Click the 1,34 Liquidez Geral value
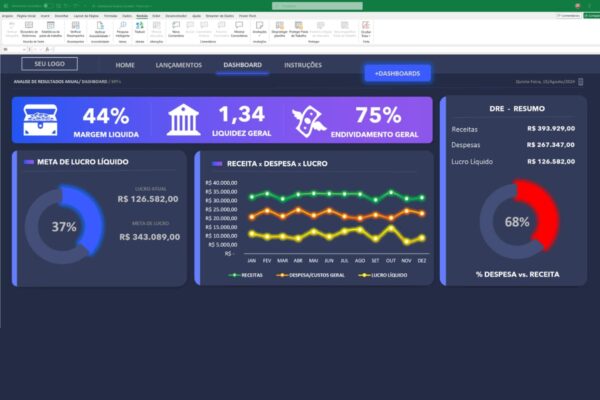The image size is (600, 400). coord(242,114)
